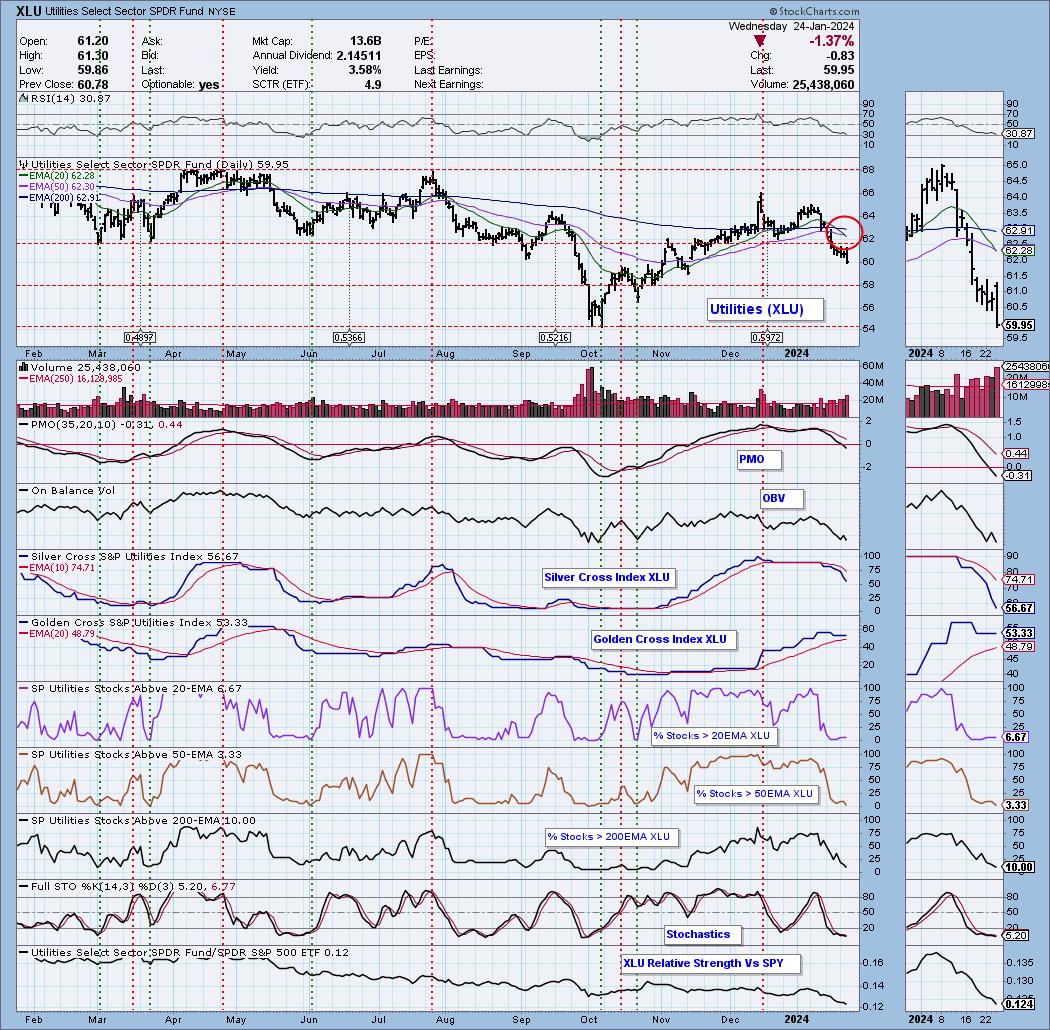The width and height of the screenshot is (1050, 1030).
Task: Click the On Balance Vol panel title
Action: click(x=67, y=490)
